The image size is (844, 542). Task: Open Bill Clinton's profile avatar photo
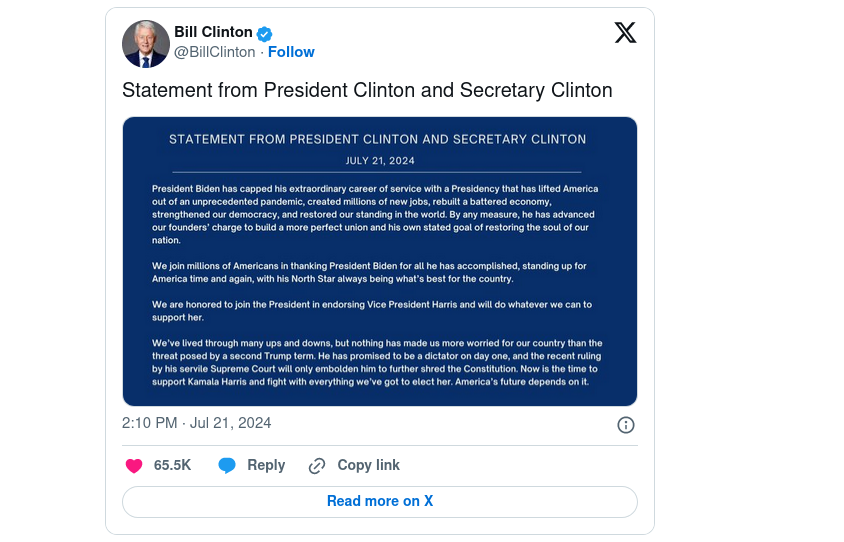(146, 44)
